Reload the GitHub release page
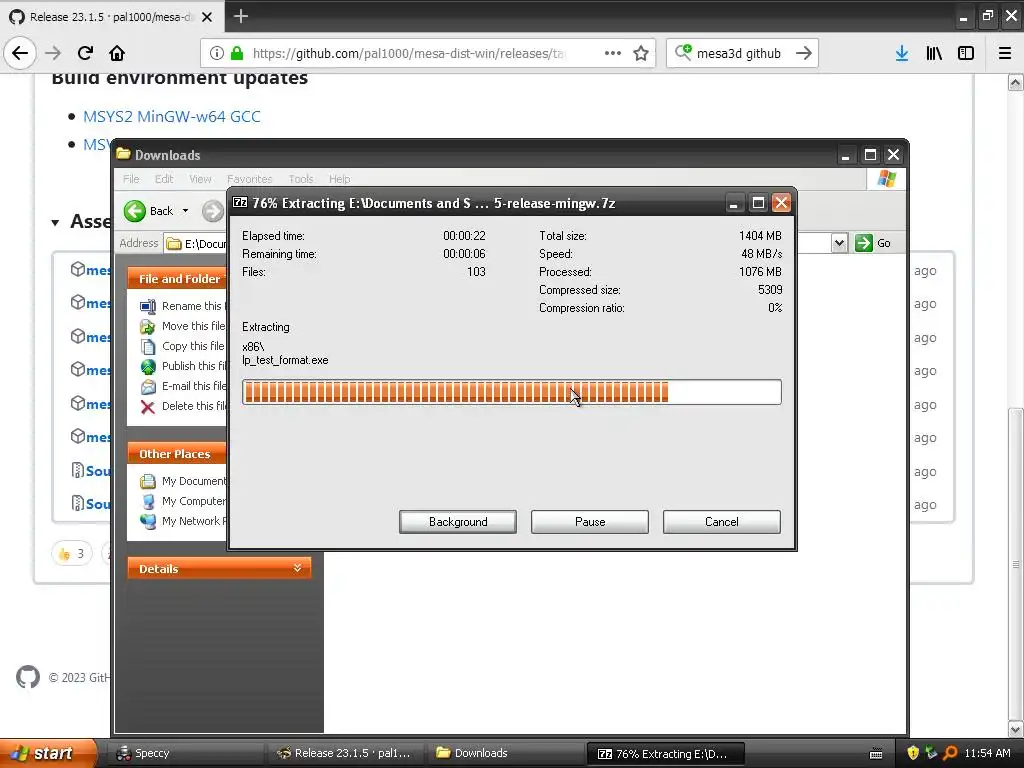The width and height of the screenshot is (1024, 768). pyautogui.click(x=85, y=53)
